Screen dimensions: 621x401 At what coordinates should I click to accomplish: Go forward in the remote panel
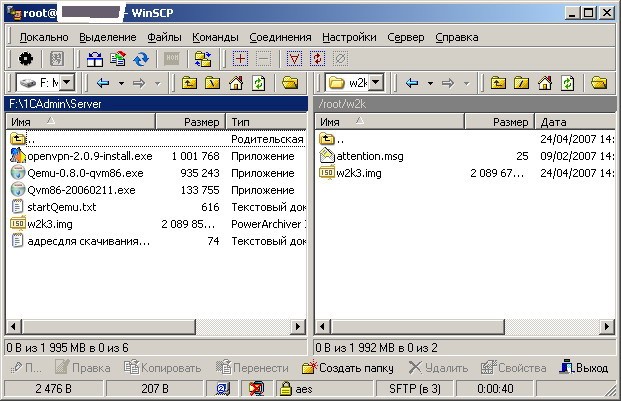point(448,83)
